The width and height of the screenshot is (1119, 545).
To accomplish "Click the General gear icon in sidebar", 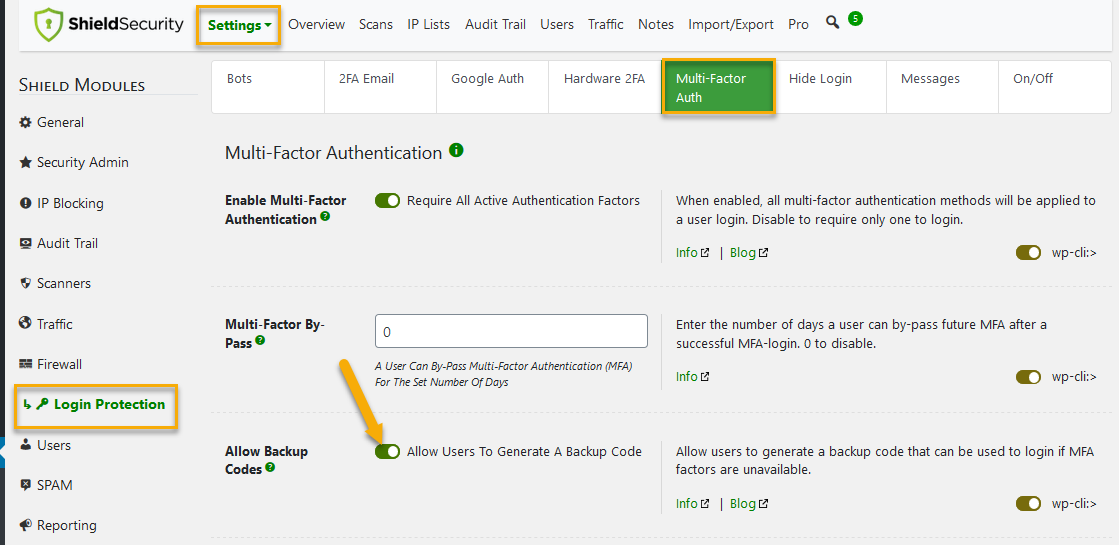I will click(26, 122).
